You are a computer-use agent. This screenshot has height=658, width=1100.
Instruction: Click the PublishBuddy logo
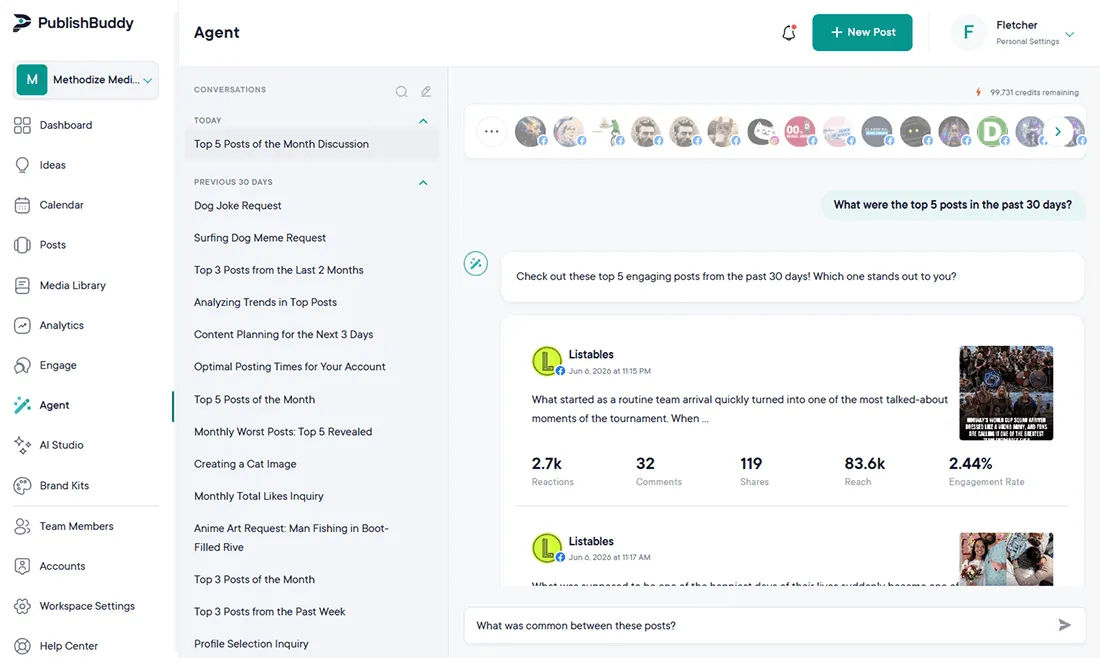(x=73, y=23)
